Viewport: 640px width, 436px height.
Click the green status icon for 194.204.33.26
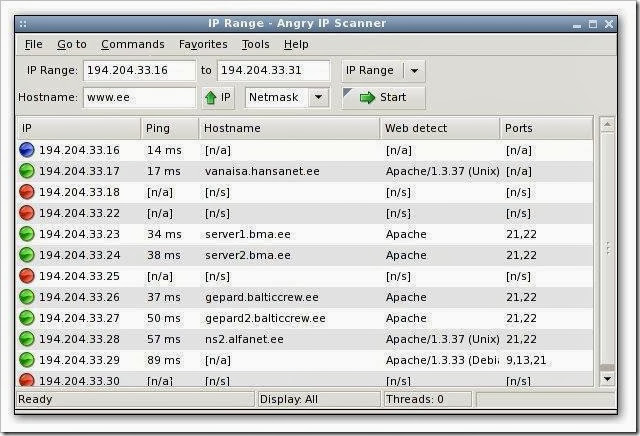(27, 297)
